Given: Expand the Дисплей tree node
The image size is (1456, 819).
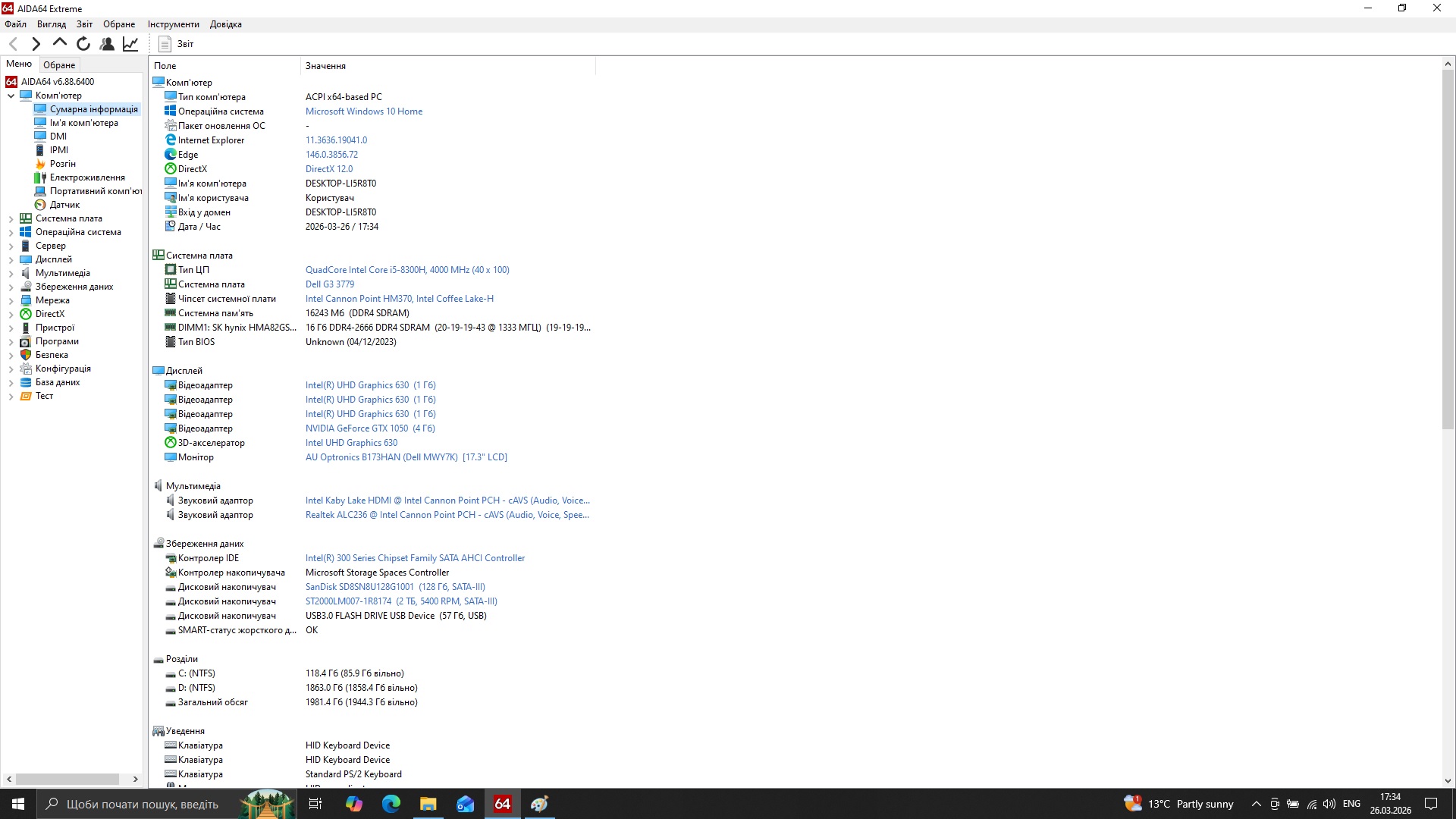Looking at the screenshot, I should click(11, 260).
